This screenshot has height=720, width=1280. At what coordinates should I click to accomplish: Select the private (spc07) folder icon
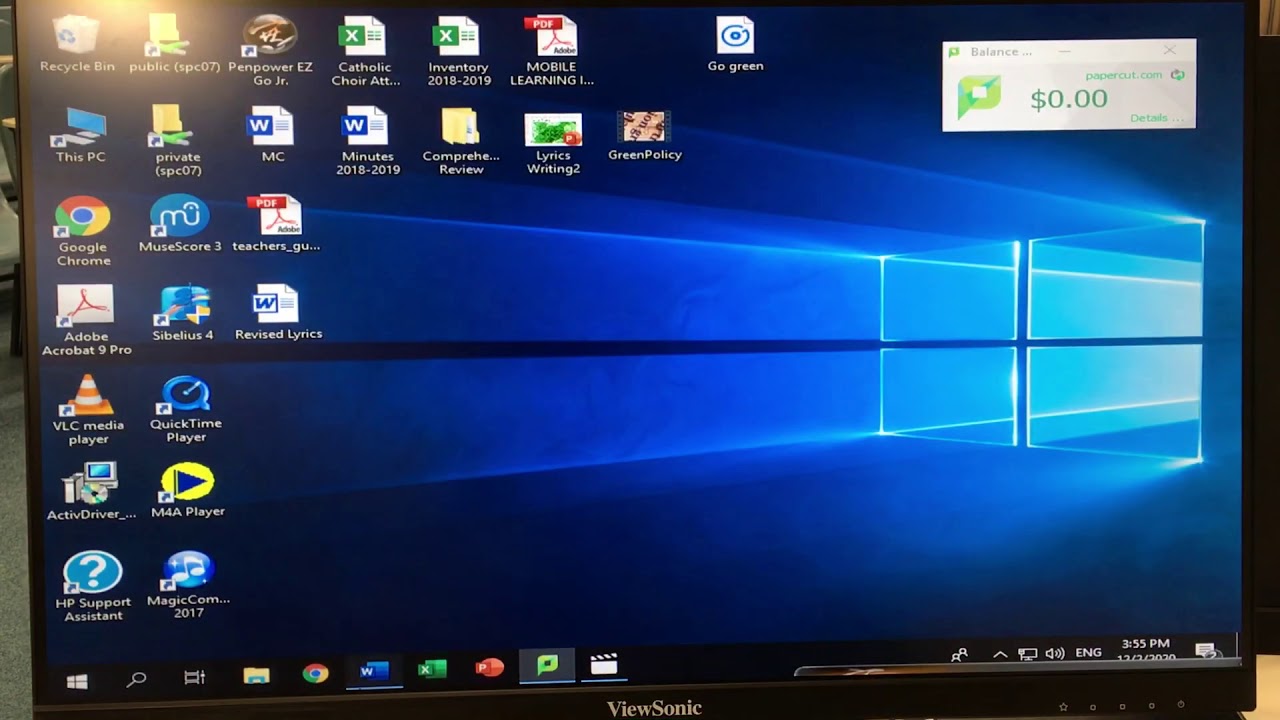click(178, 140)
